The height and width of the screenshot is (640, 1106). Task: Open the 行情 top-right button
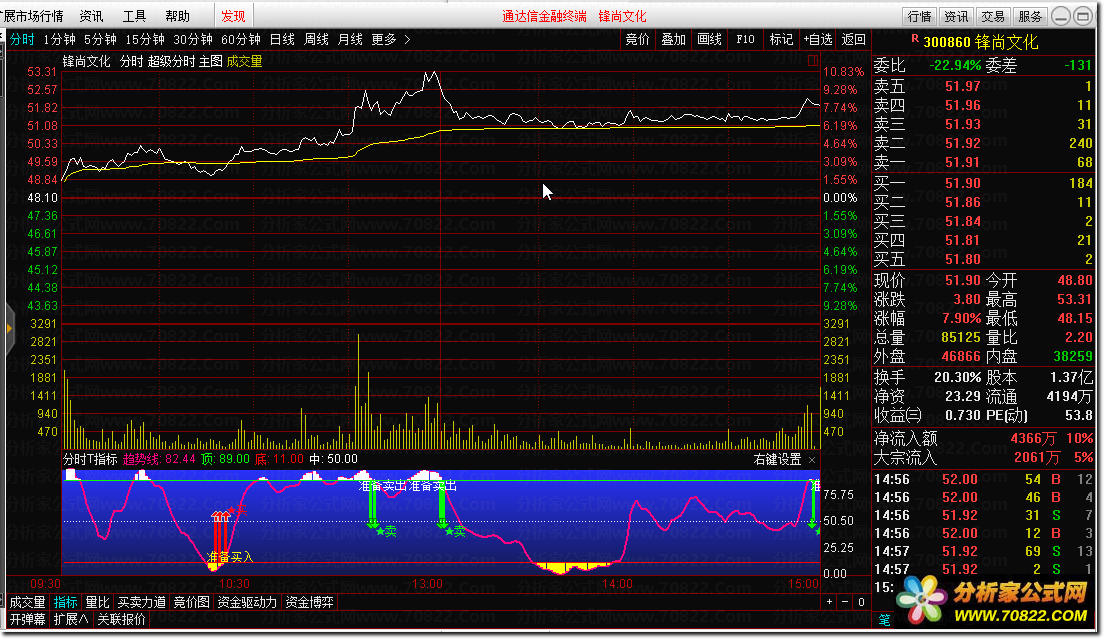pos(919,16)
